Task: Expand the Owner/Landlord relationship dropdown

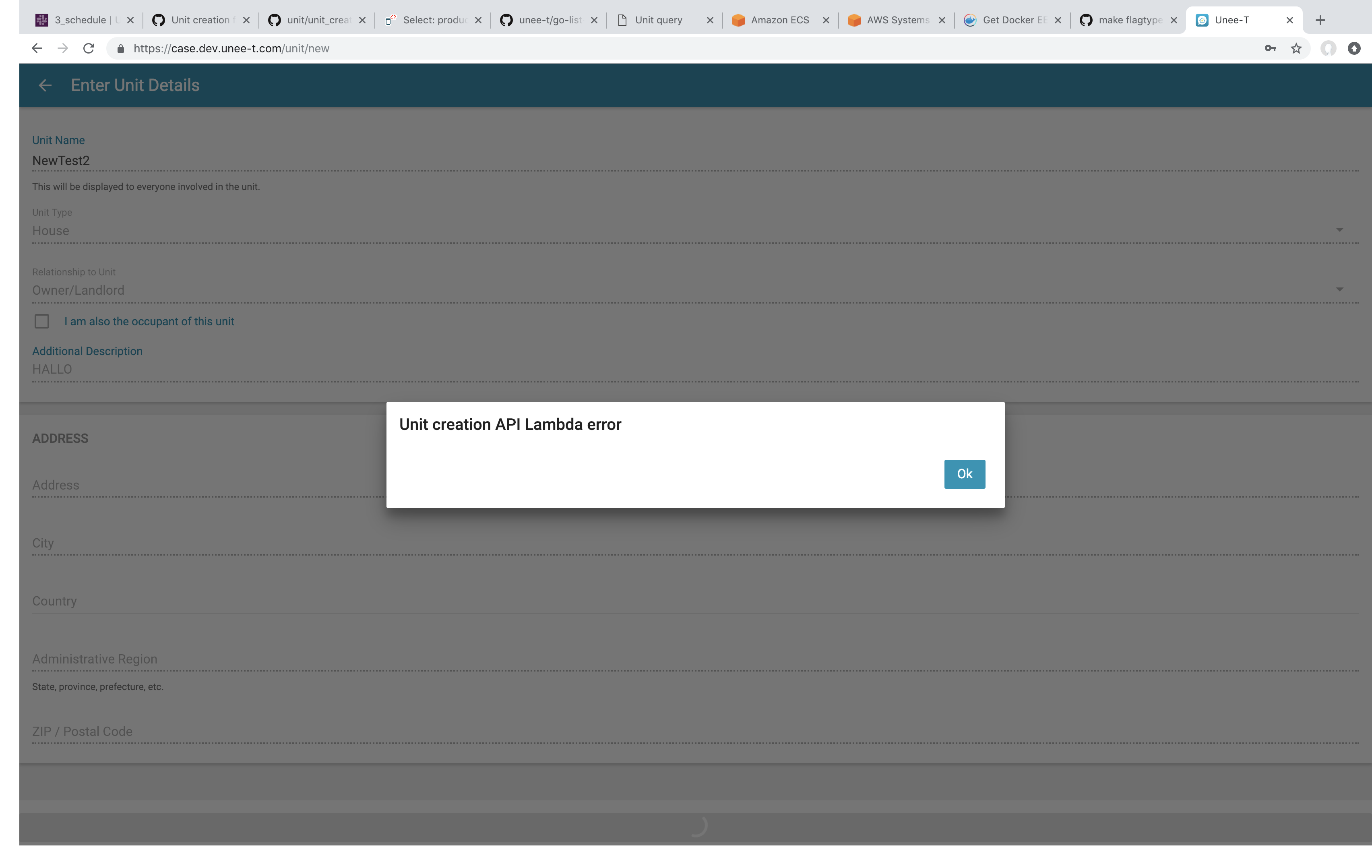Action: click(x=1340, y=289)
